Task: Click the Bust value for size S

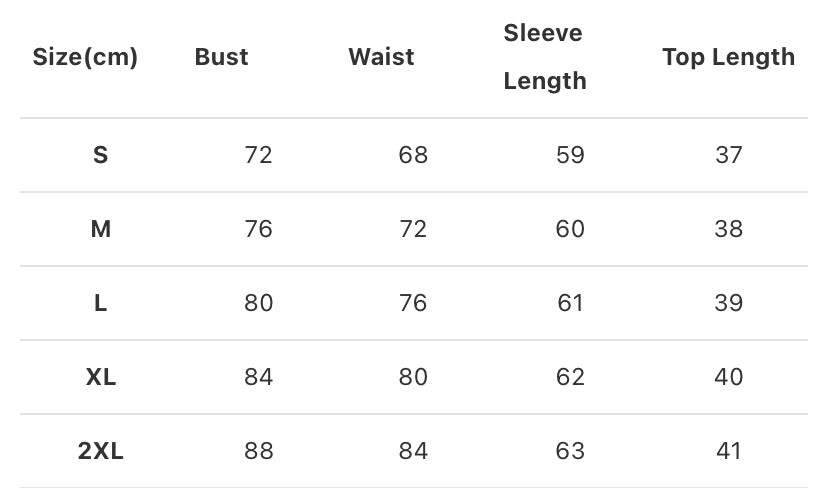Action: pyautogui.click(x=258, y=155)
